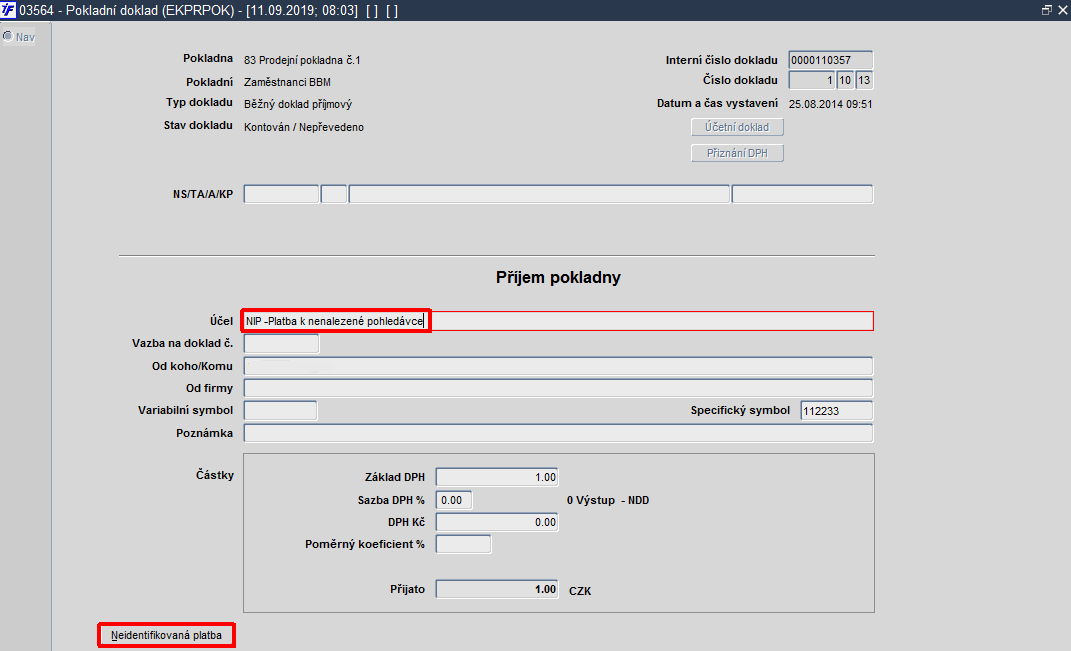This screenshot has height=651, width=1071.
Task: Click the application logo icon in title bar
Action: pos(8,10)
